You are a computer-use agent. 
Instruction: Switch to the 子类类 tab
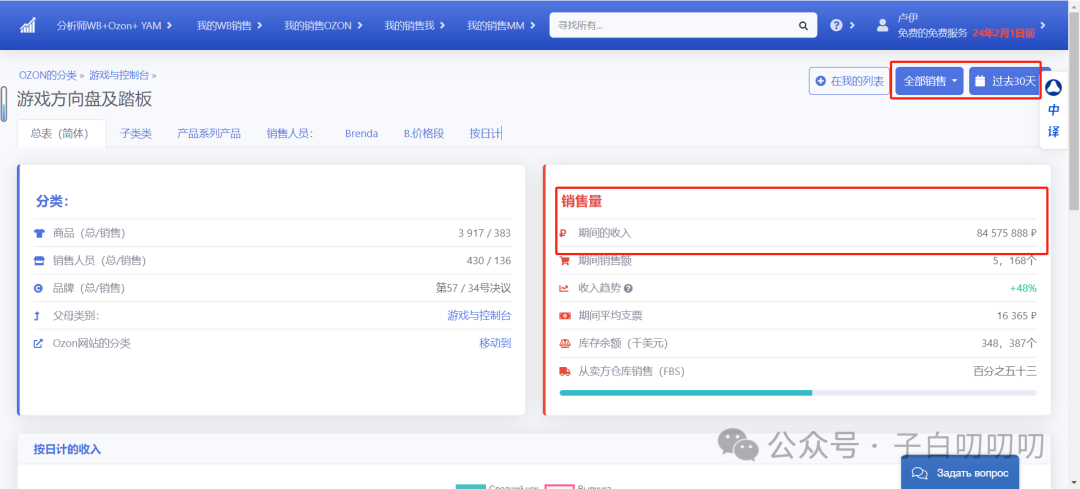click(x=136, y=134)
